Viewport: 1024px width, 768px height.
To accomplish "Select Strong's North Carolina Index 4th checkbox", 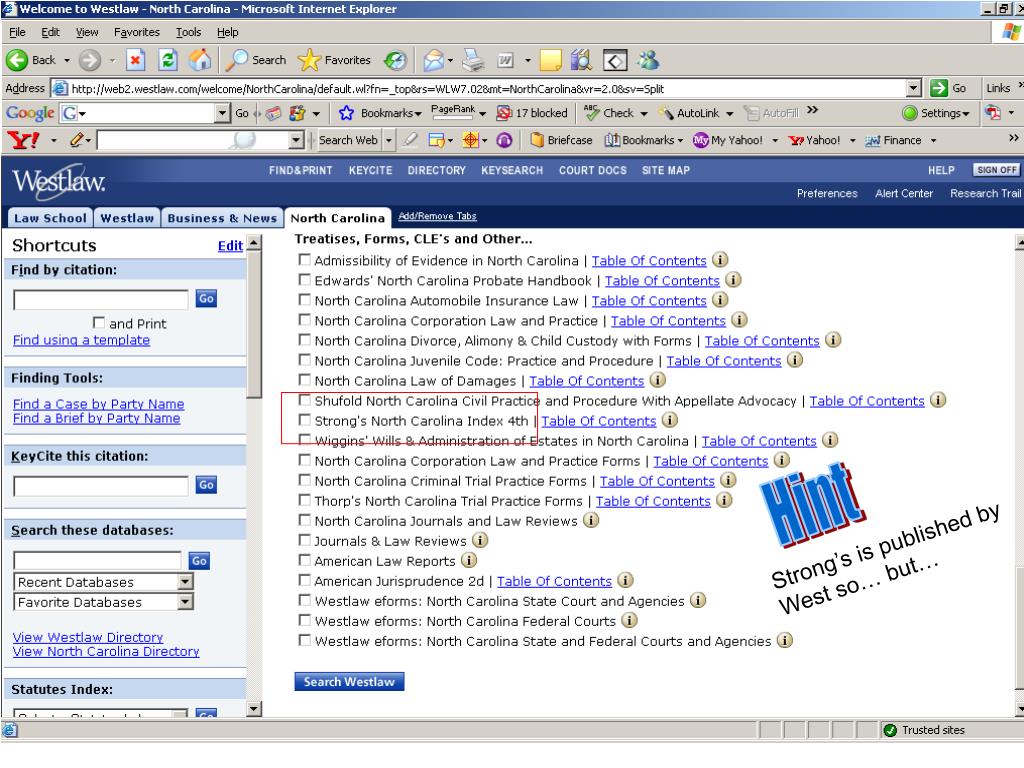I will pos(304,420).
